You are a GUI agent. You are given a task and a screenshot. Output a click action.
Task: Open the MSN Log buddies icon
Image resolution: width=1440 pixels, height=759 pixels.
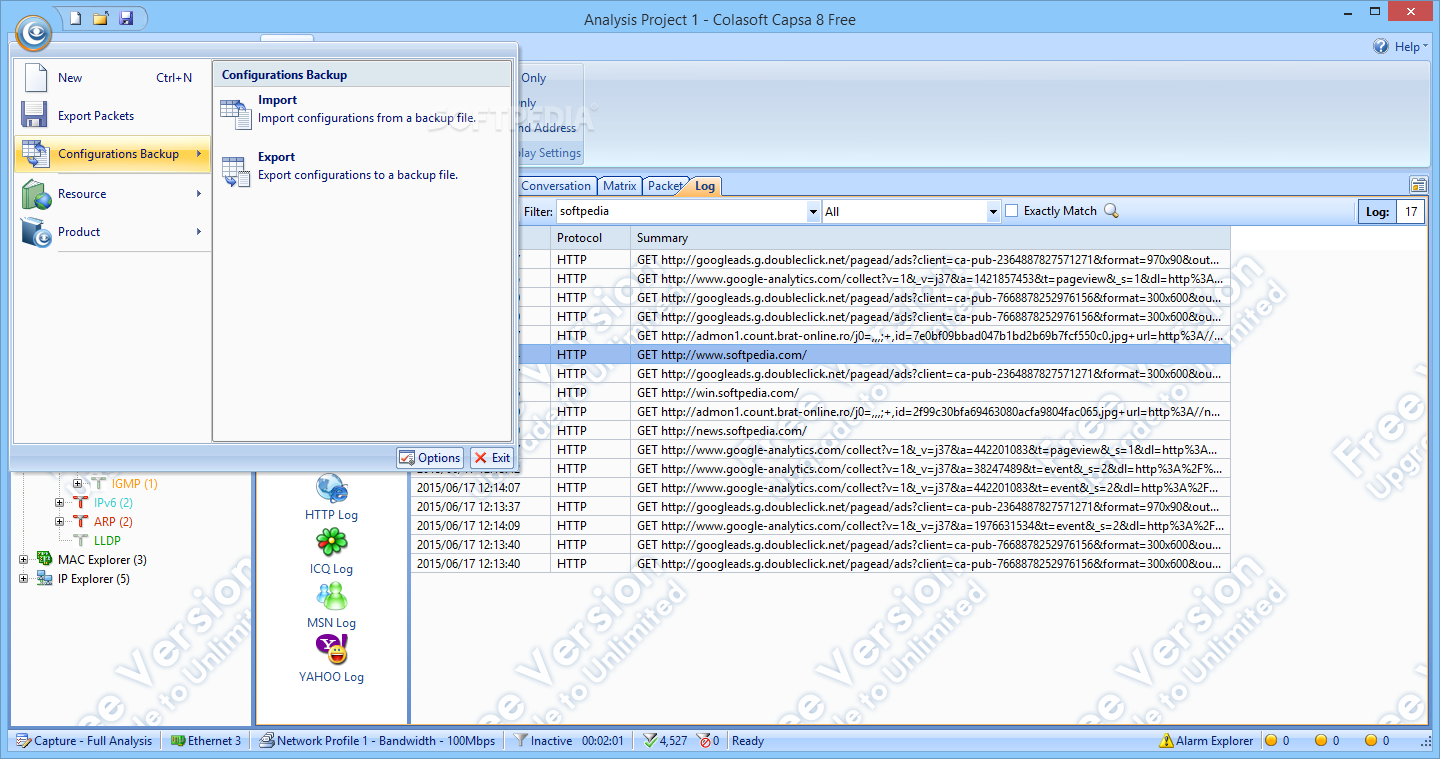point(332,597)
